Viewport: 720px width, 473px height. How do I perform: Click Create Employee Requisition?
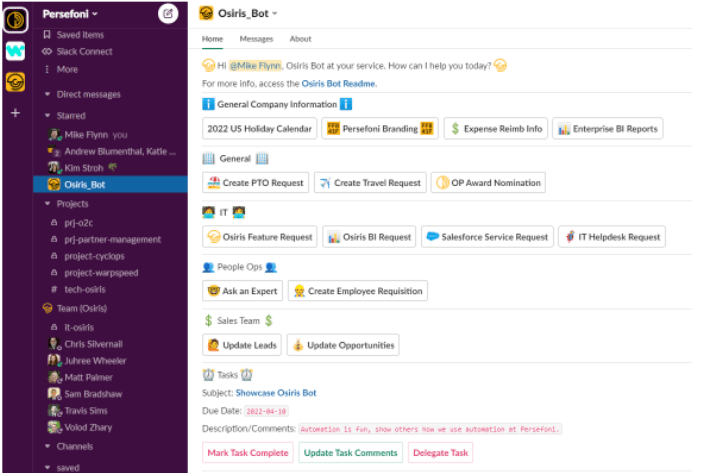(358, 291)
